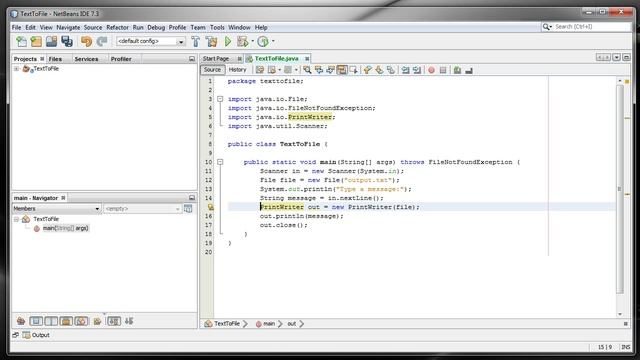The width and height of the screenshot is (640, 360).
Task: Click the Output button at bottom
Action: (x=37, y=335)
